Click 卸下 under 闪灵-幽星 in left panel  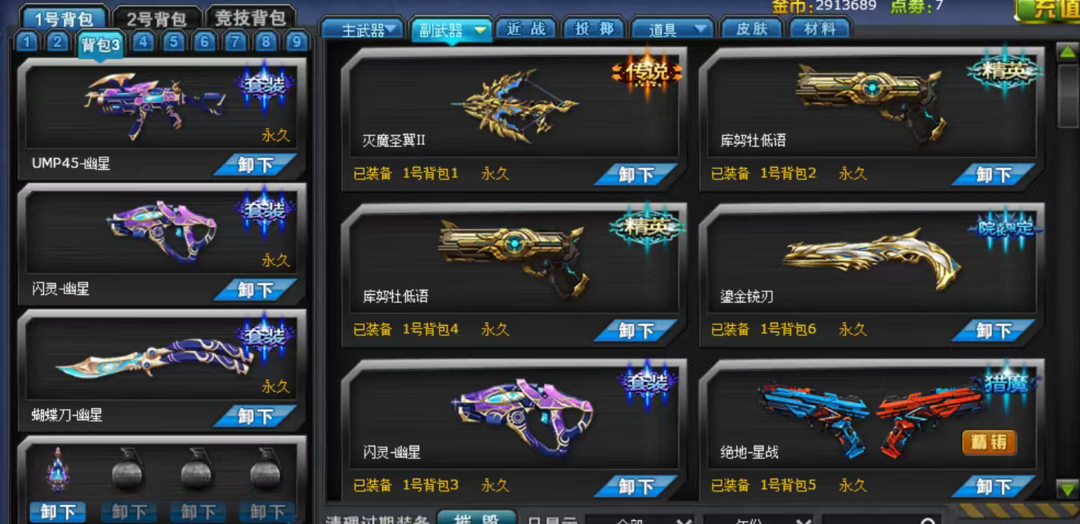tap(255, 290)
